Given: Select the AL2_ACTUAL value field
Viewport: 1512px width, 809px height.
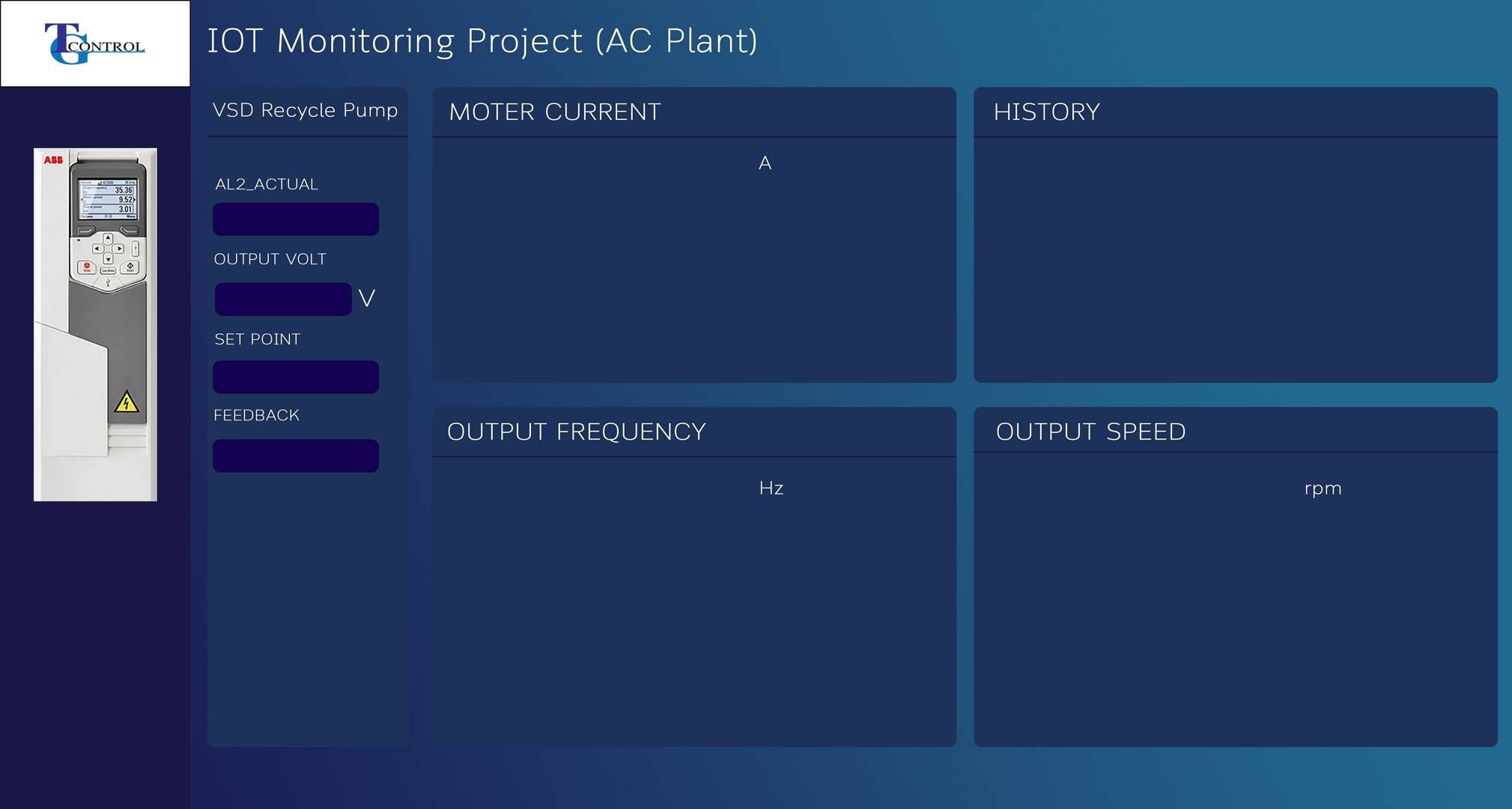Looking at the screenshot, I should pyautogui.click(x=296, y=219).
